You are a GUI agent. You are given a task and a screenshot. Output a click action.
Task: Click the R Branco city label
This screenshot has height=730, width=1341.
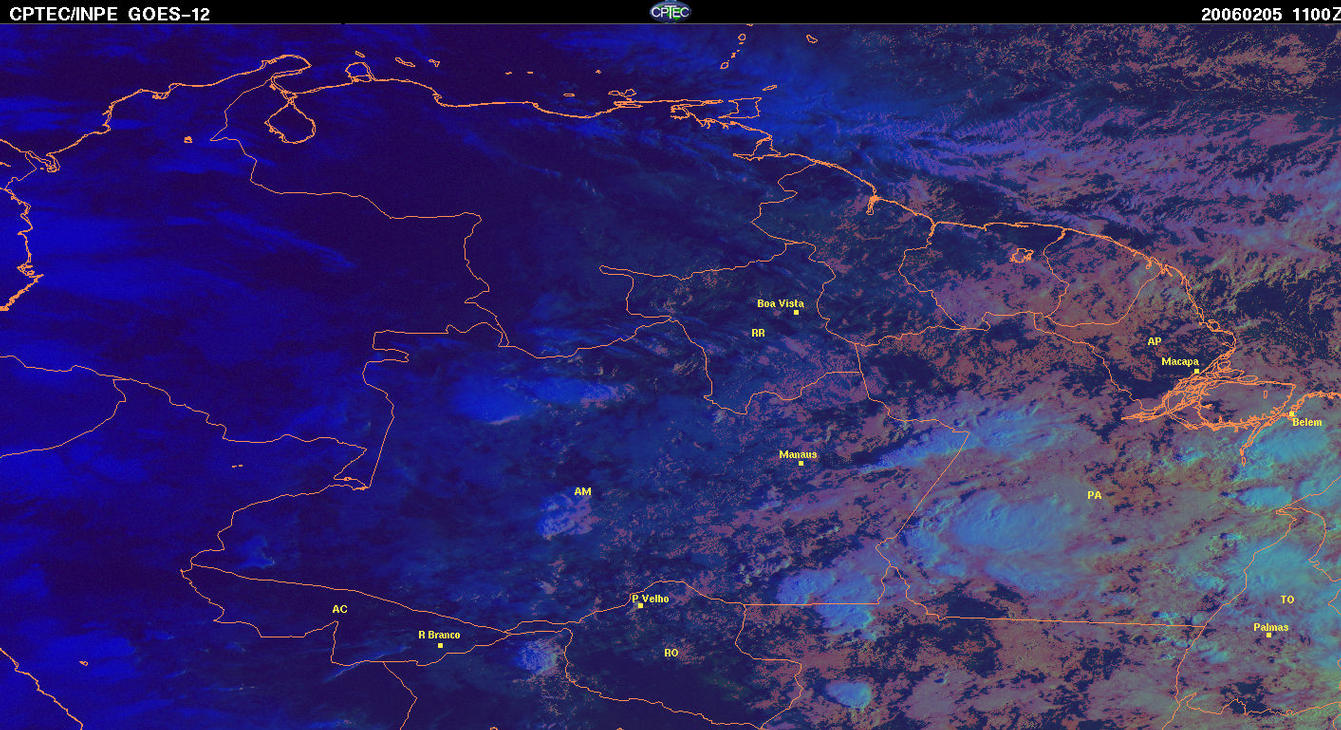click(439, 635)
